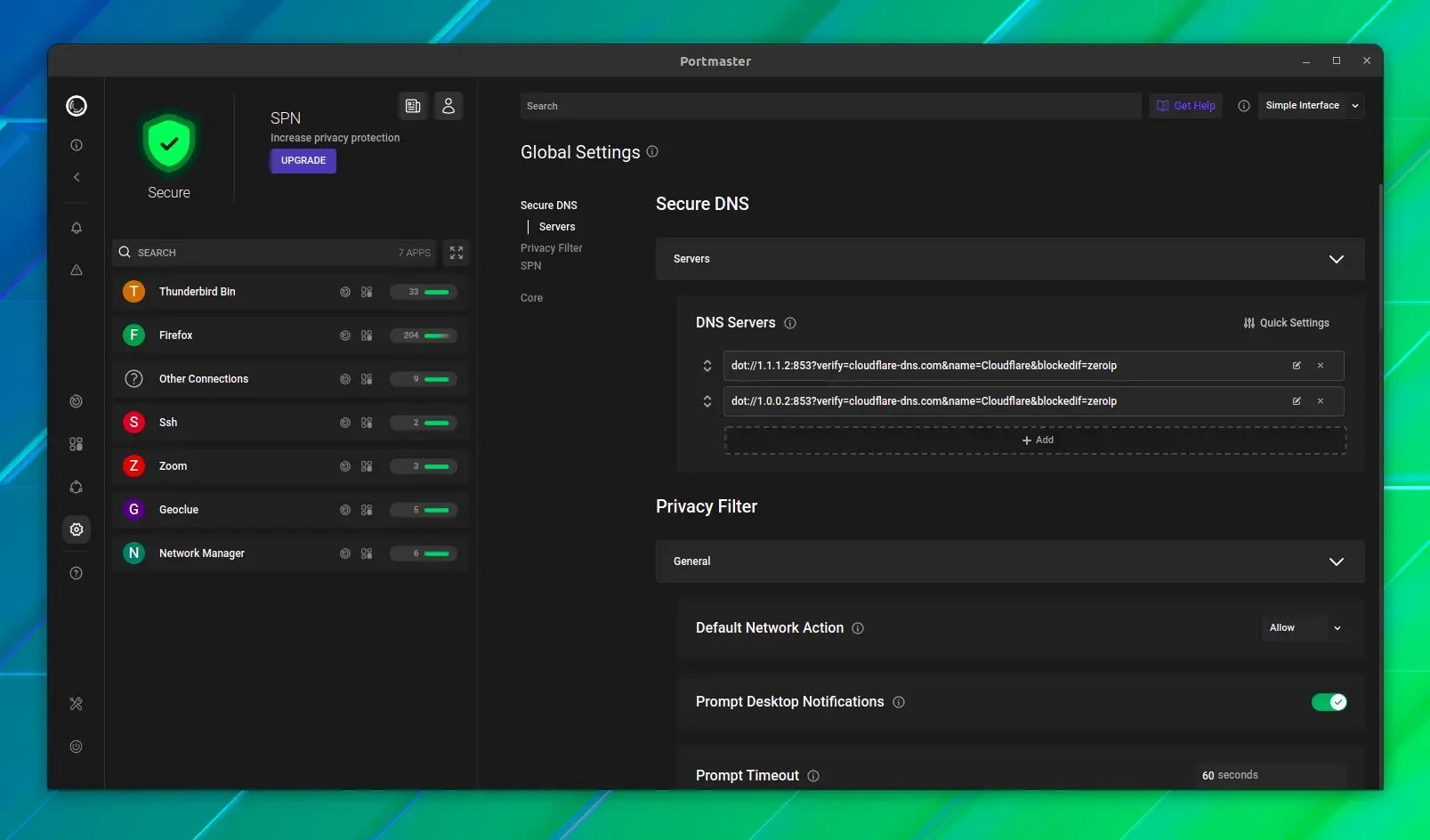Collapse the General section
The width and height of the screenshot is (1430, 840).
1010,561
